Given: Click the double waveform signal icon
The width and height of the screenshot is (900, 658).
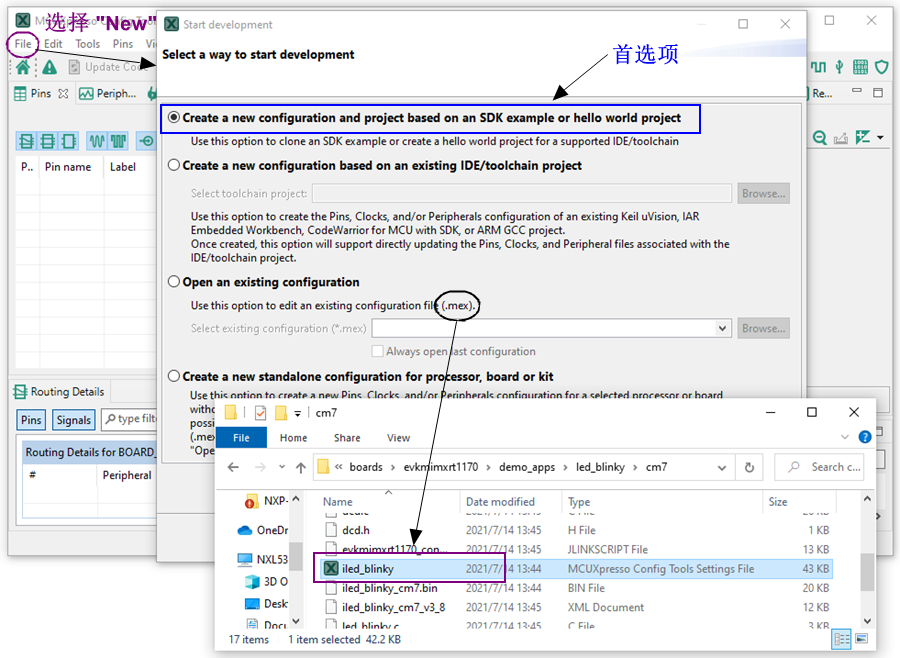Looking at the screenshot, I should pyautogui.click(x=118, y=141).
